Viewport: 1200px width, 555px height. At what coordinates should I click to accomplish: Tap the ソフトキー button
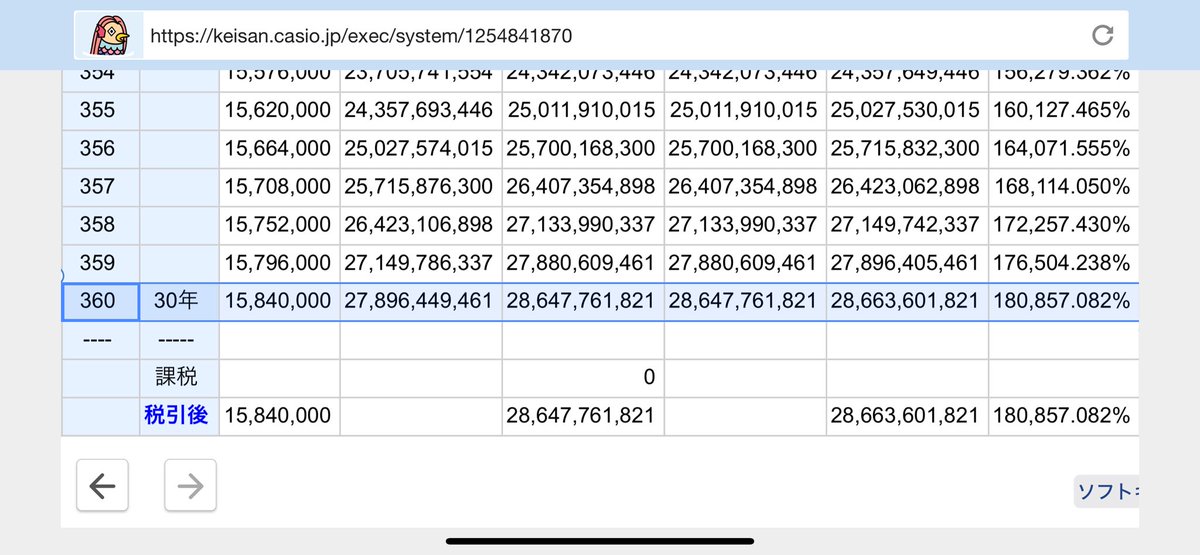point(1107,491)
